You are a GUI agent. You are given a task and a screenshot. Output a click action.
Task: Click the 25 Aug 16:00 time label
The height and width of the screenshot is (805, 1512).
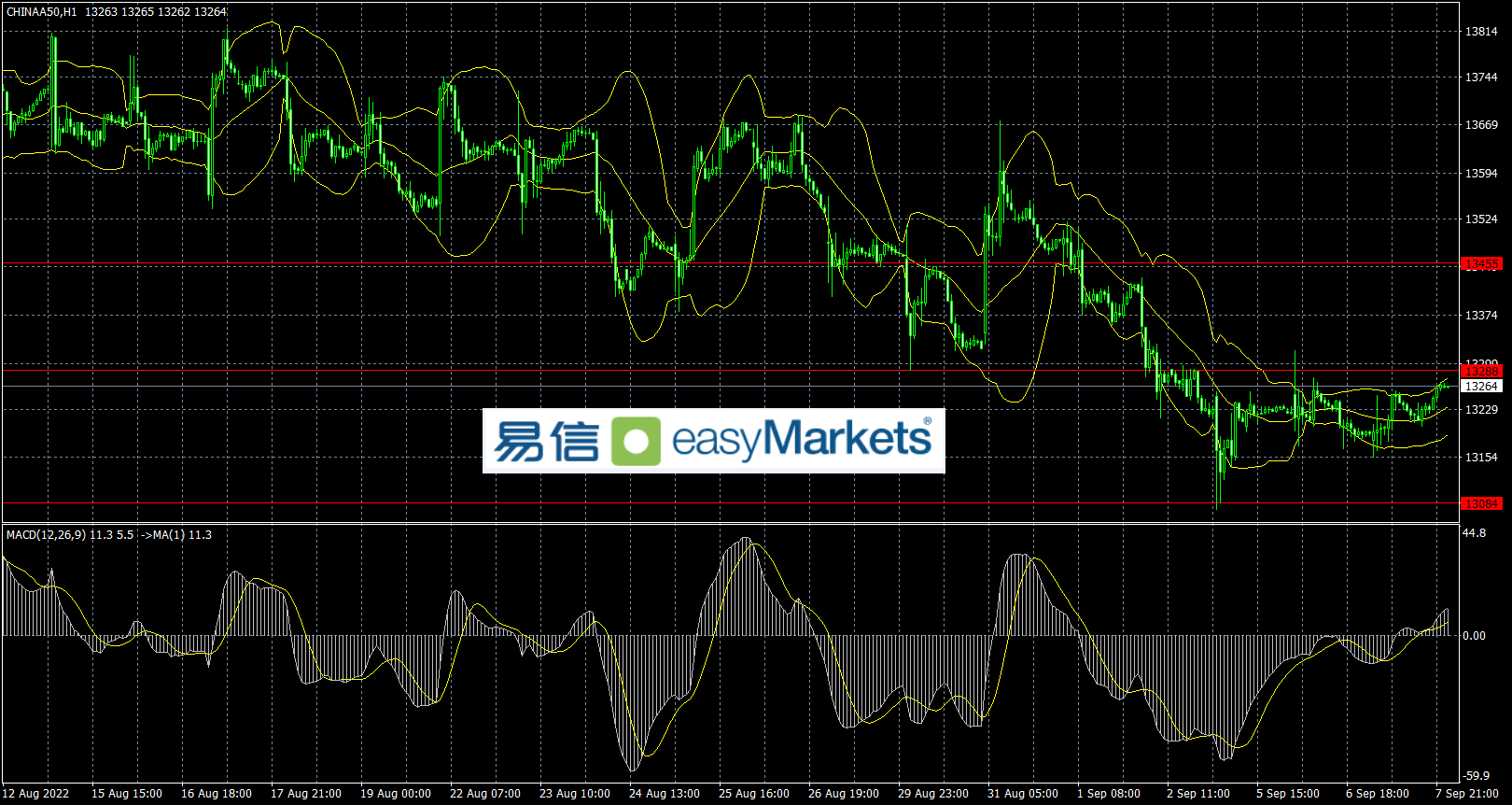click(x=754, y=794)
